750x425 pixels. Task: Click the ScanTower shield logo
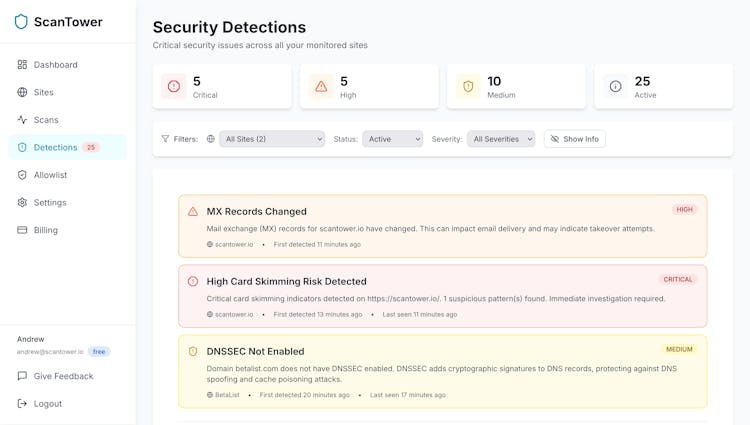pos(21,21)
